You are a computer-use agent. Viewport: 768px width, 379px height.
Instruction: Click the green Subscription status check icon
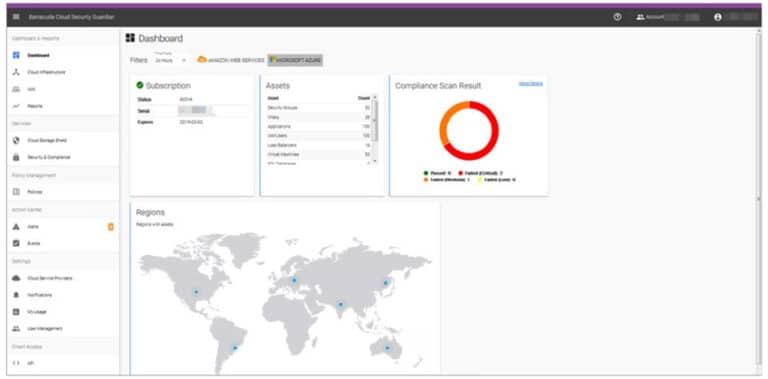140,85
